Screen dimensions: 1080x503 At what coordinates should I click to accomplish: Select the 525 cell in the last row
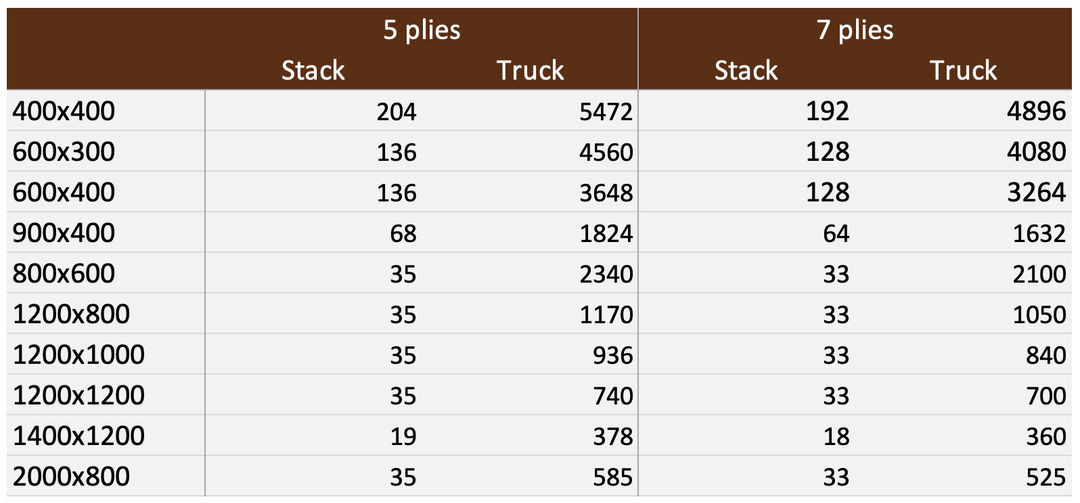coord(1046,477)
